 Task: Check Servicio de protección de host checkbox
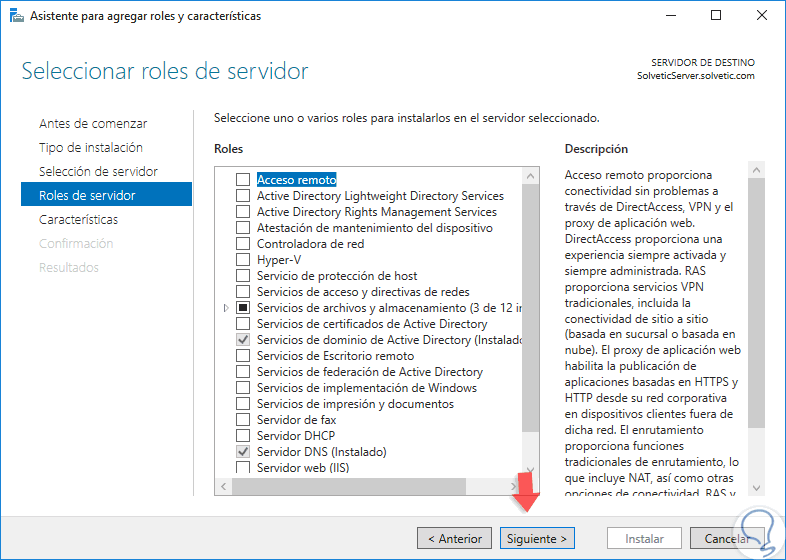243,276
